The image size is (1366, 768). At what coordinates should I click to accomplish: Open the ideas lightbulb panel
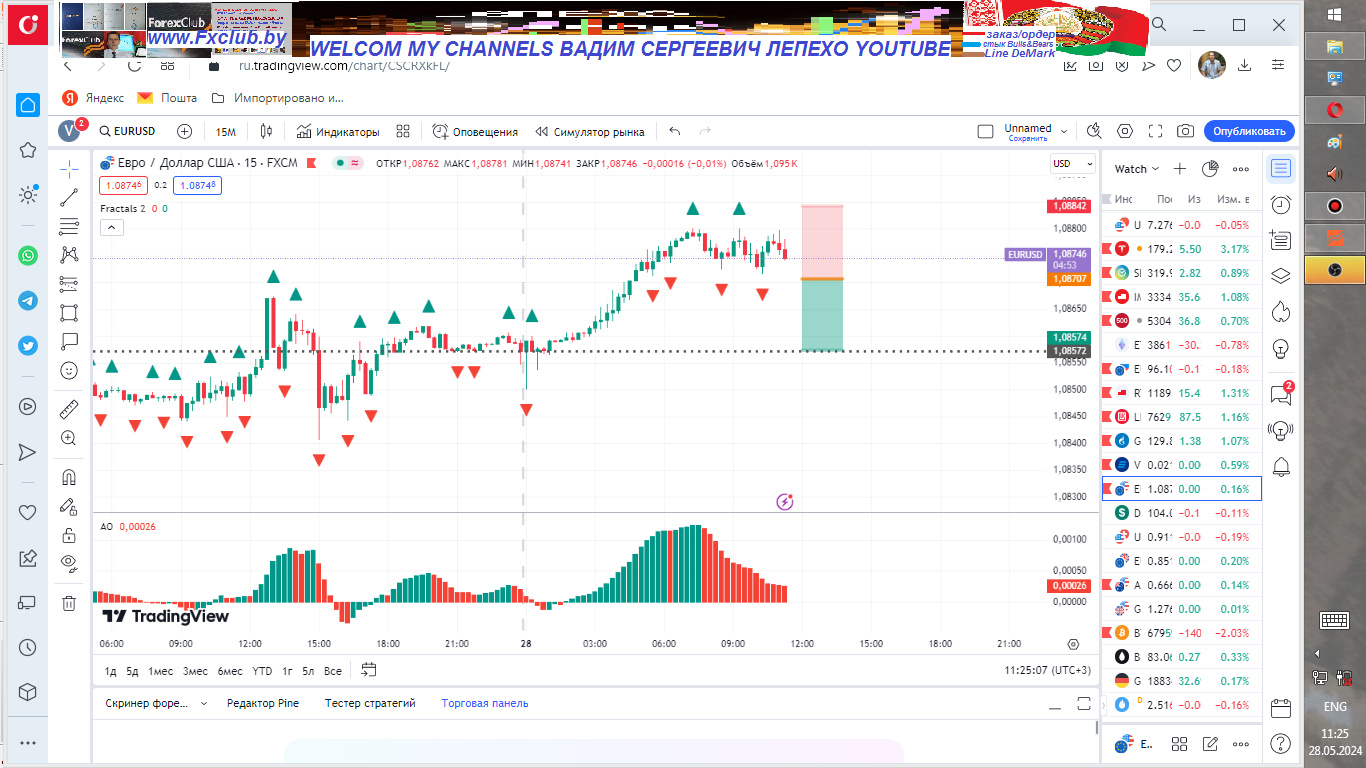pyautogui.click(x=1280, y=349)
